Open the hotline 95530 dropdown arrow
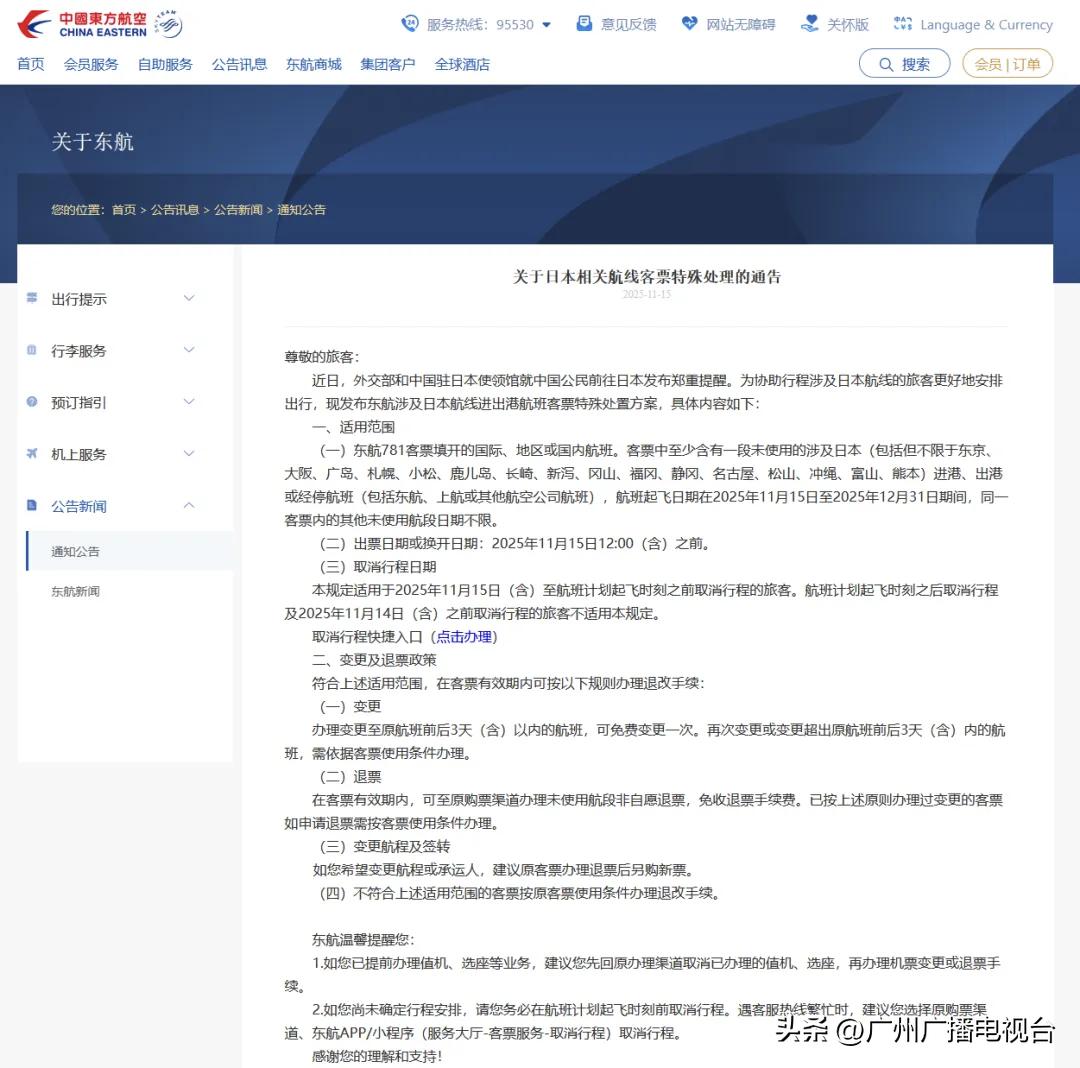1080x1068 pixels. point(547,25)
